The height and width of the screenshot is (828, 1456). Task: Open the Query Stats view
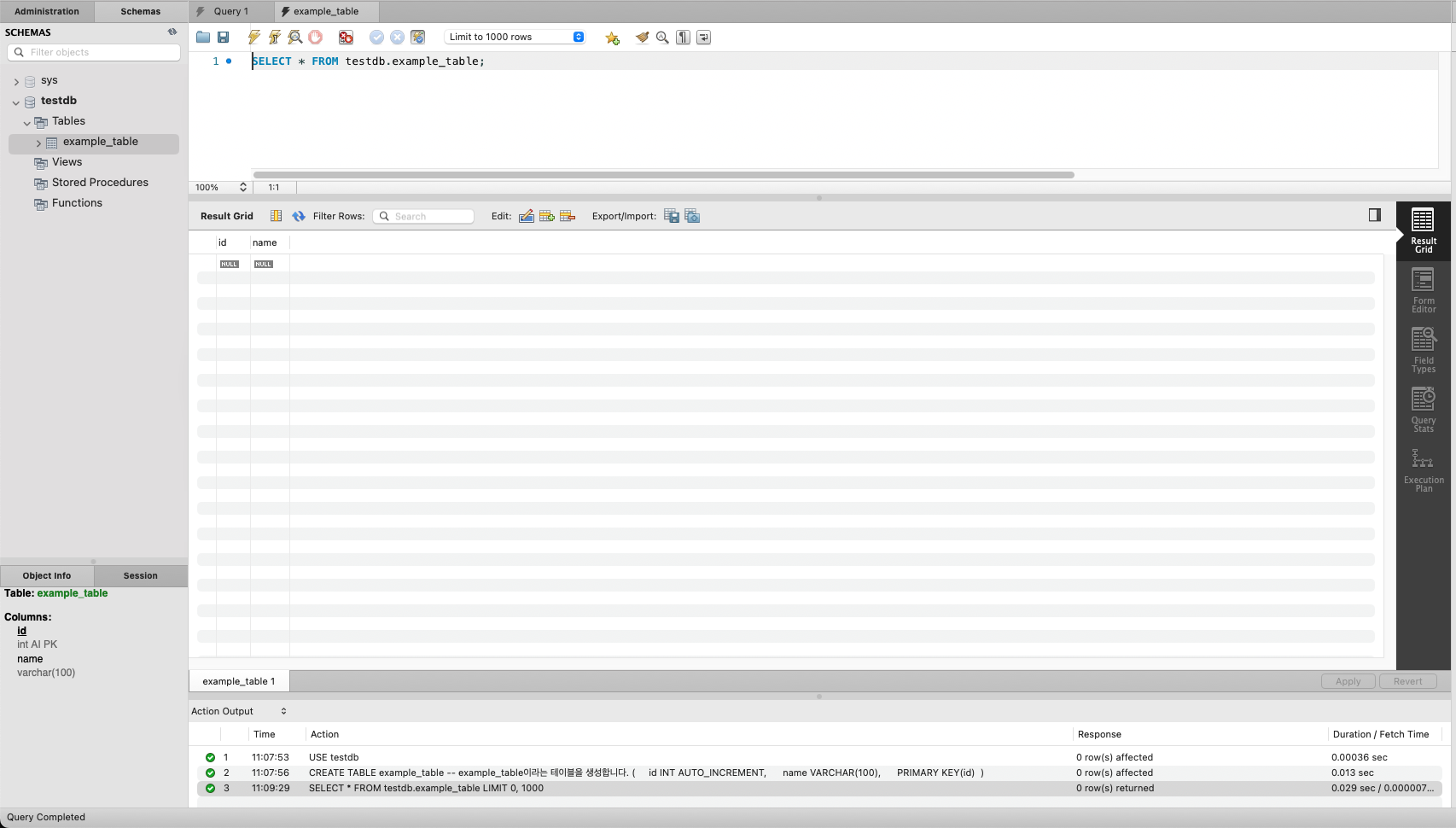(1423, 410)
